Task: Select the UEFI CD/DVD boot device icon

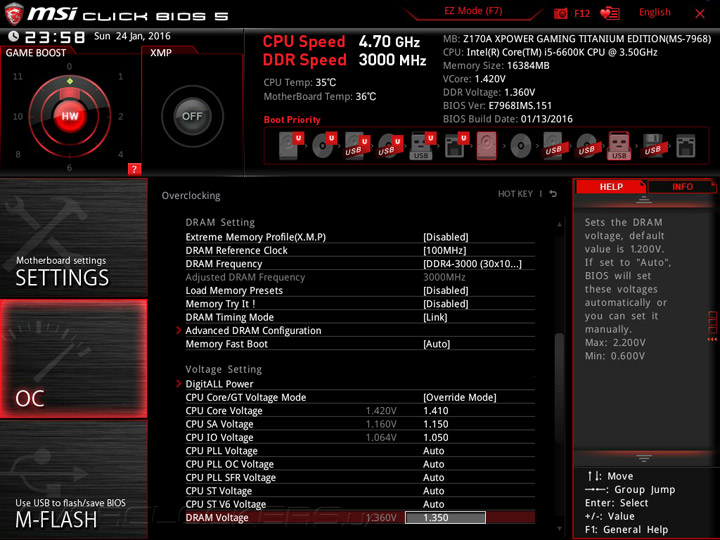Action: [x=324, y=146]
